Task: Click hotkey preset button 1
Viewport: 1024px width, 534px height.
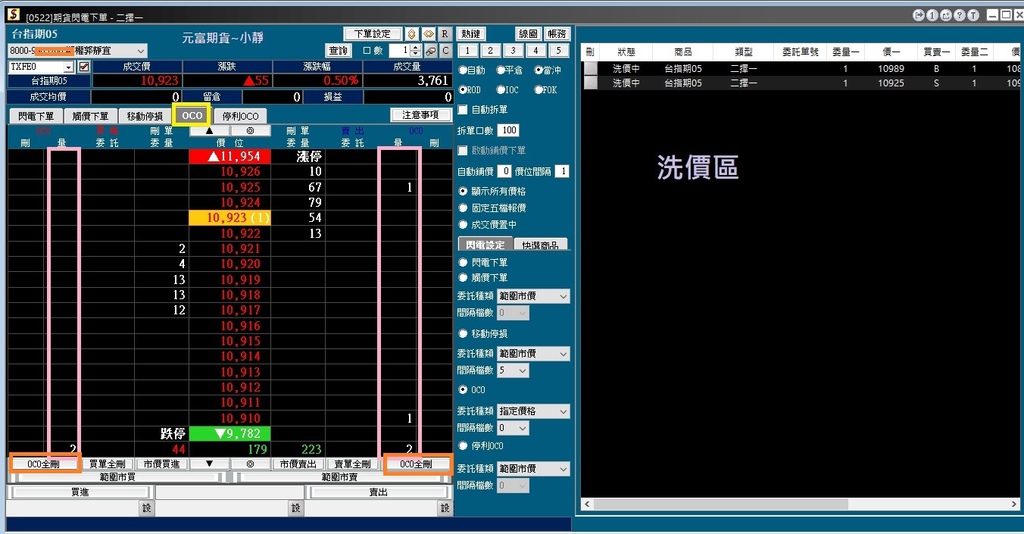Action: (x=468, y=51)
